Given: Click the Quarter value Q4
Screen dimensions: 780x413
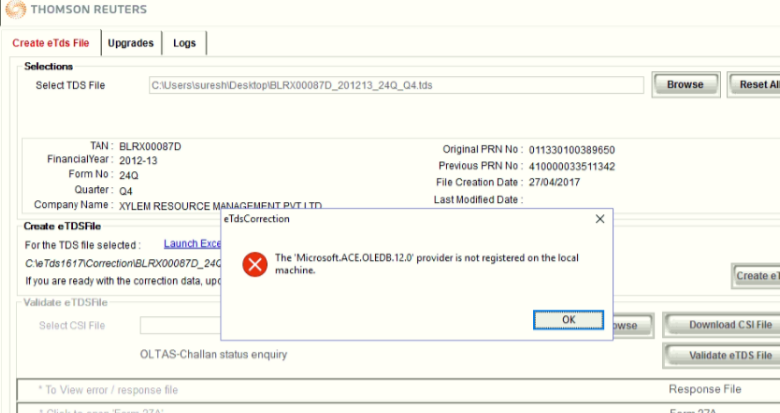Looking at the screenshot, I should [x=126, y=191].
